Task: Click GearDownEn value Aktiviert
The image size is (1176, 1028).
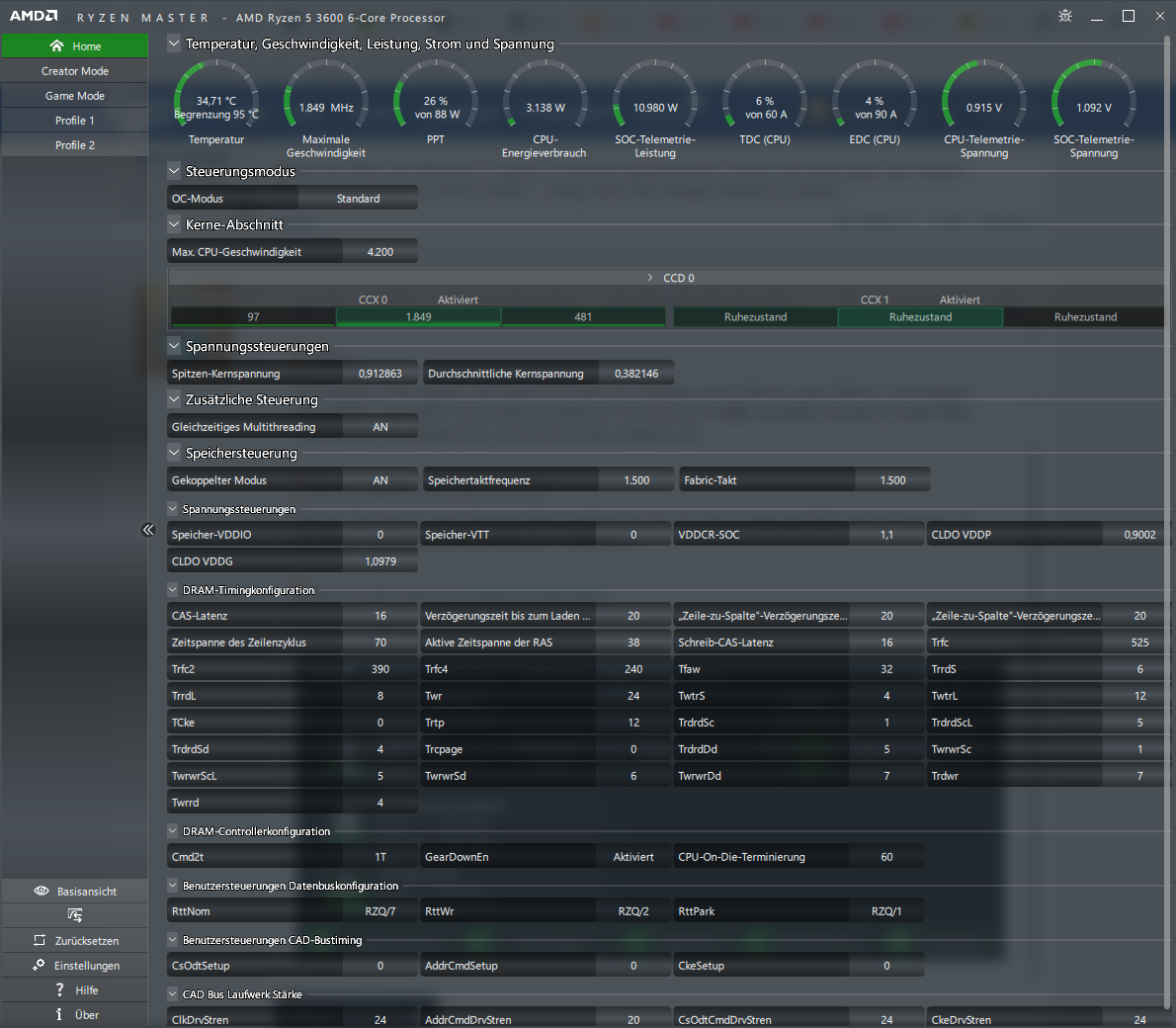Action: pyautogui.click(x=633, y=856)
